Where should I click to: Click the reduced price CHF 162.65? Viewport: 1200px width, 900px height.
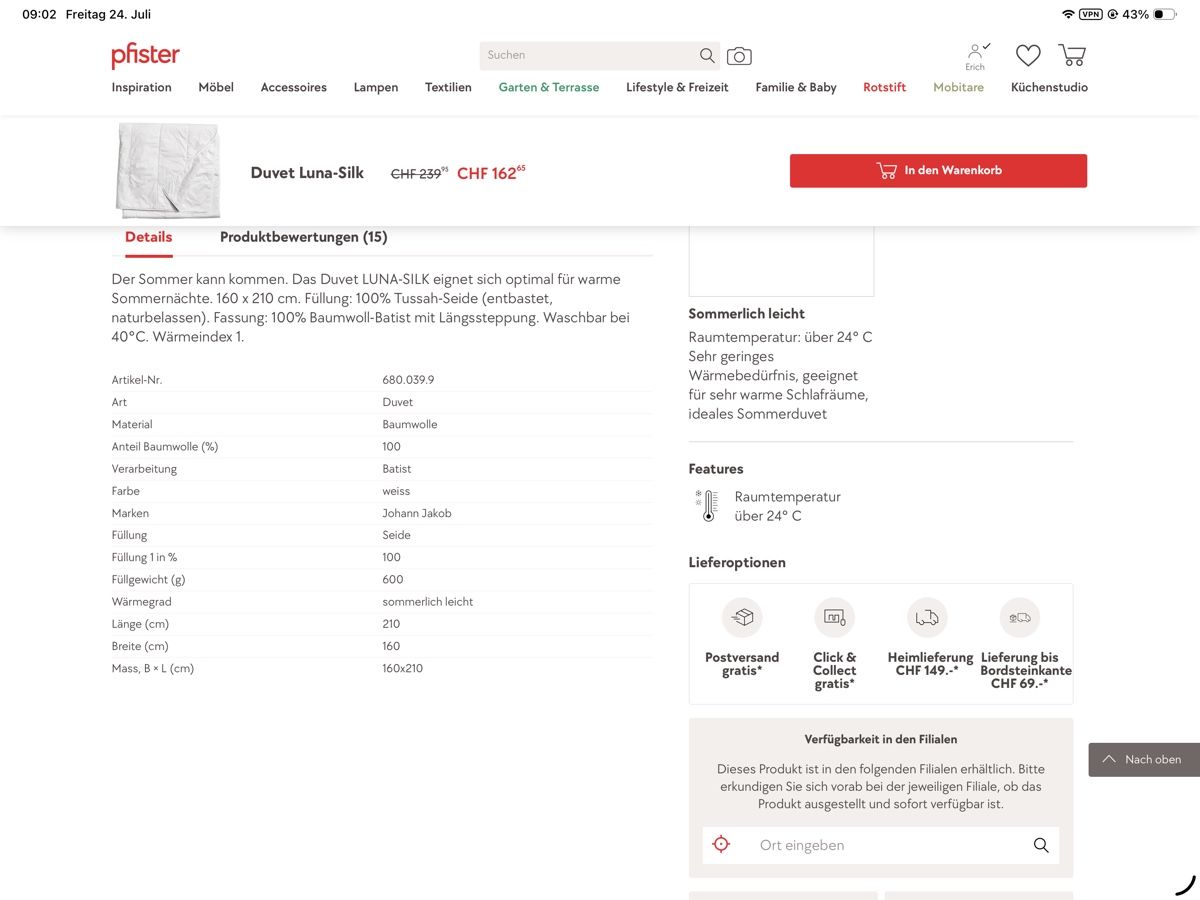click(491, 172)
